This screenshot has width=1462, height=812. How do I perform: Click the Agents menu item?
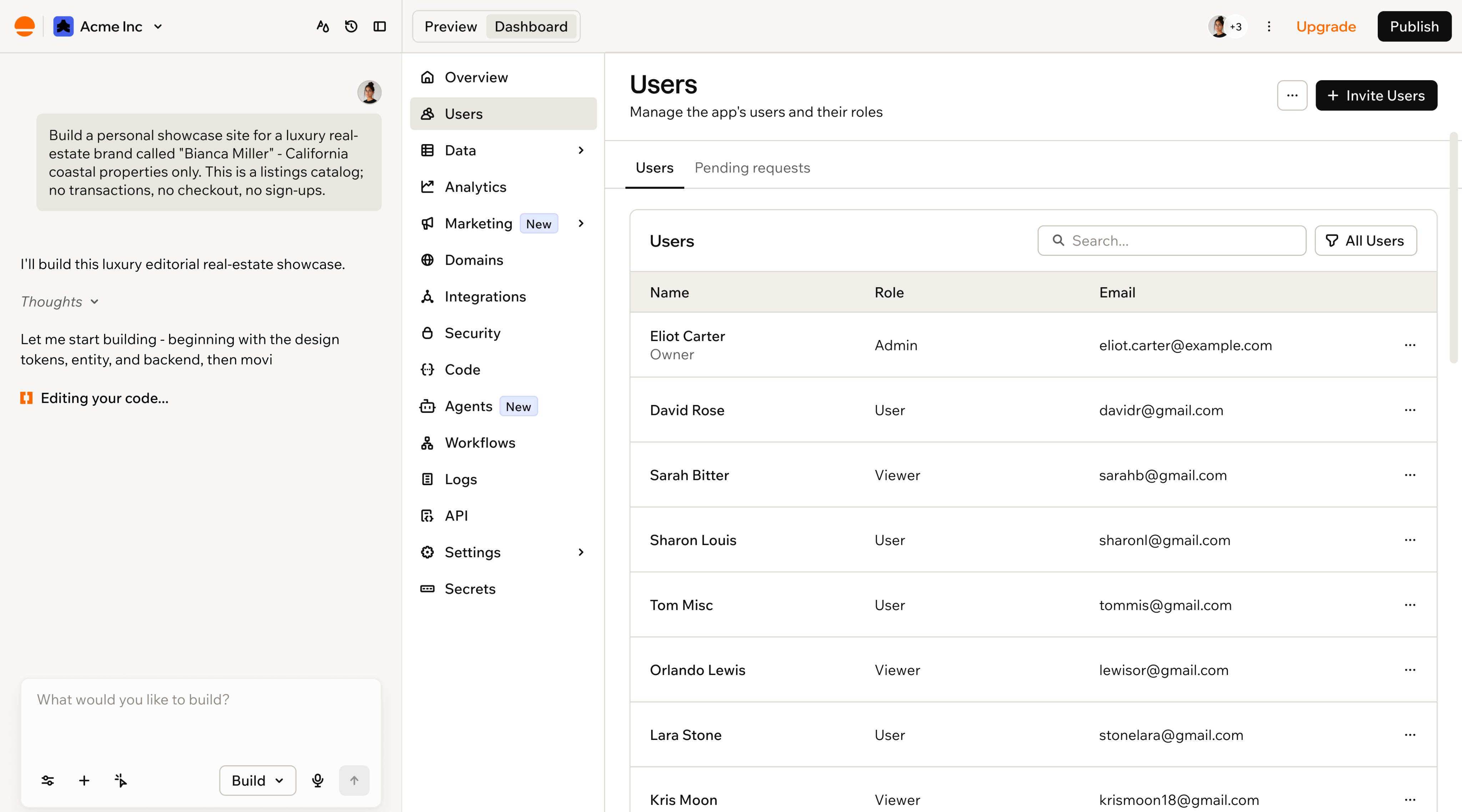(x=503, y=406)
